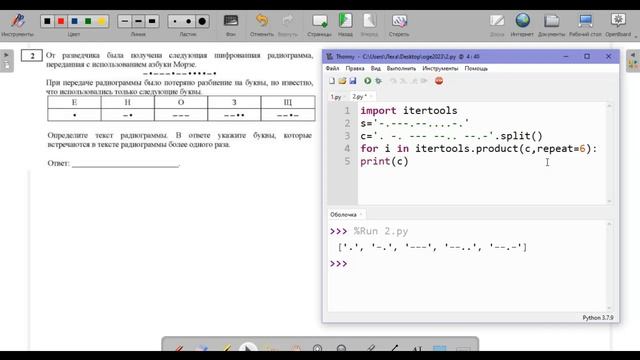Choose the thick line width
The image size is (640, 360).
click(152, 21)
